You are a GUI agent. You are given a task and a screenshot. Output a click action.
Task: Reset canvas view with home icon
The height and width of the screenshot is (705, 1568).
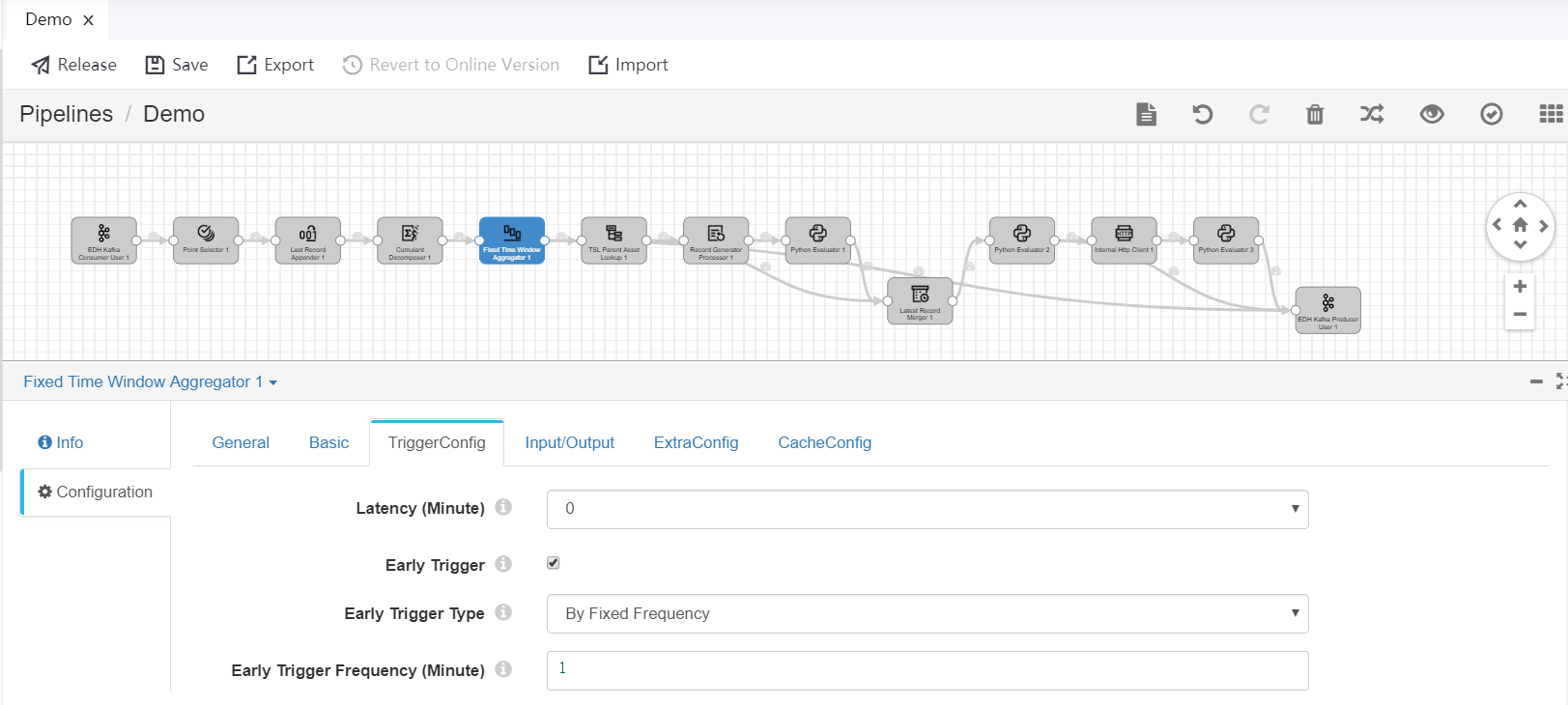[1520, 225]
